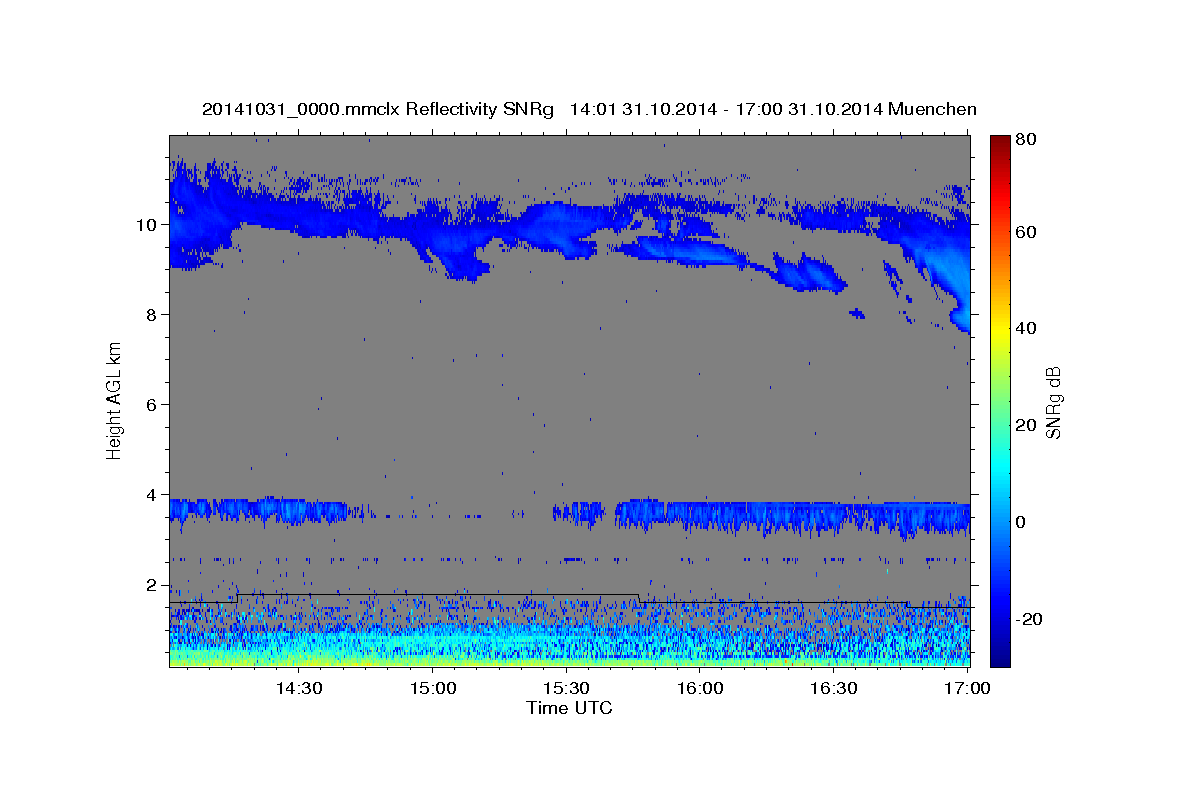Screen dimensions: 1200x800
Task: Click the height label 6
Action: (152, 404)
